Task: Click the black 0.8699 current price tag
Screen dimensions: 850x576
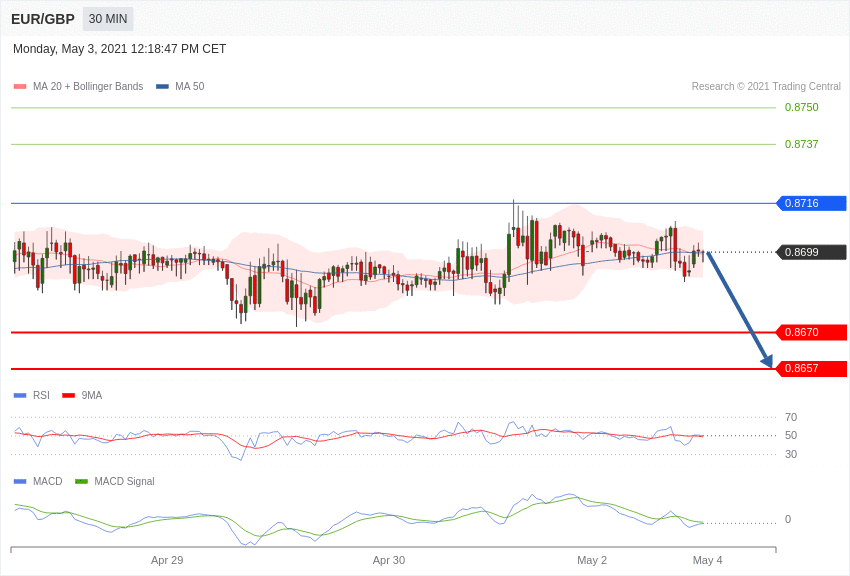Action: (x=812, y=252)
